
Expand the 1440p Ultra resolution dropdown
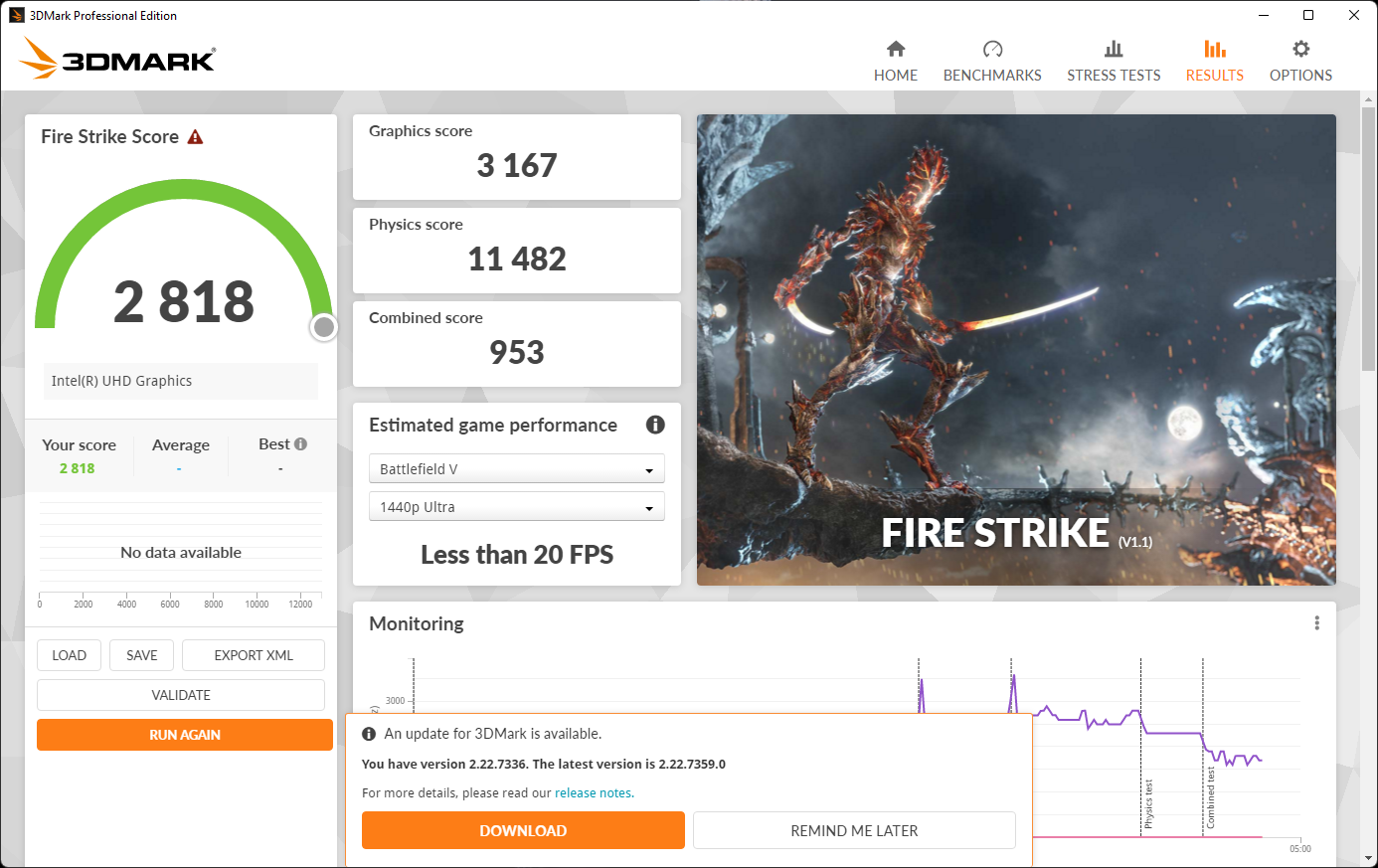pos(516,507)
